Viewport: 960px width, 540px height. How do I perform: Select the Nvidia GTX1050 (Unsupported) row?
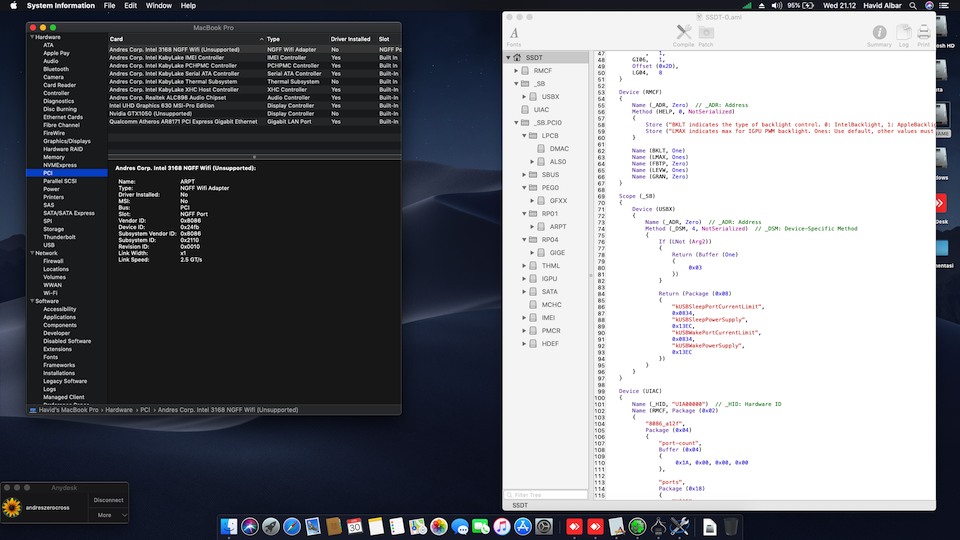[150, 113]
